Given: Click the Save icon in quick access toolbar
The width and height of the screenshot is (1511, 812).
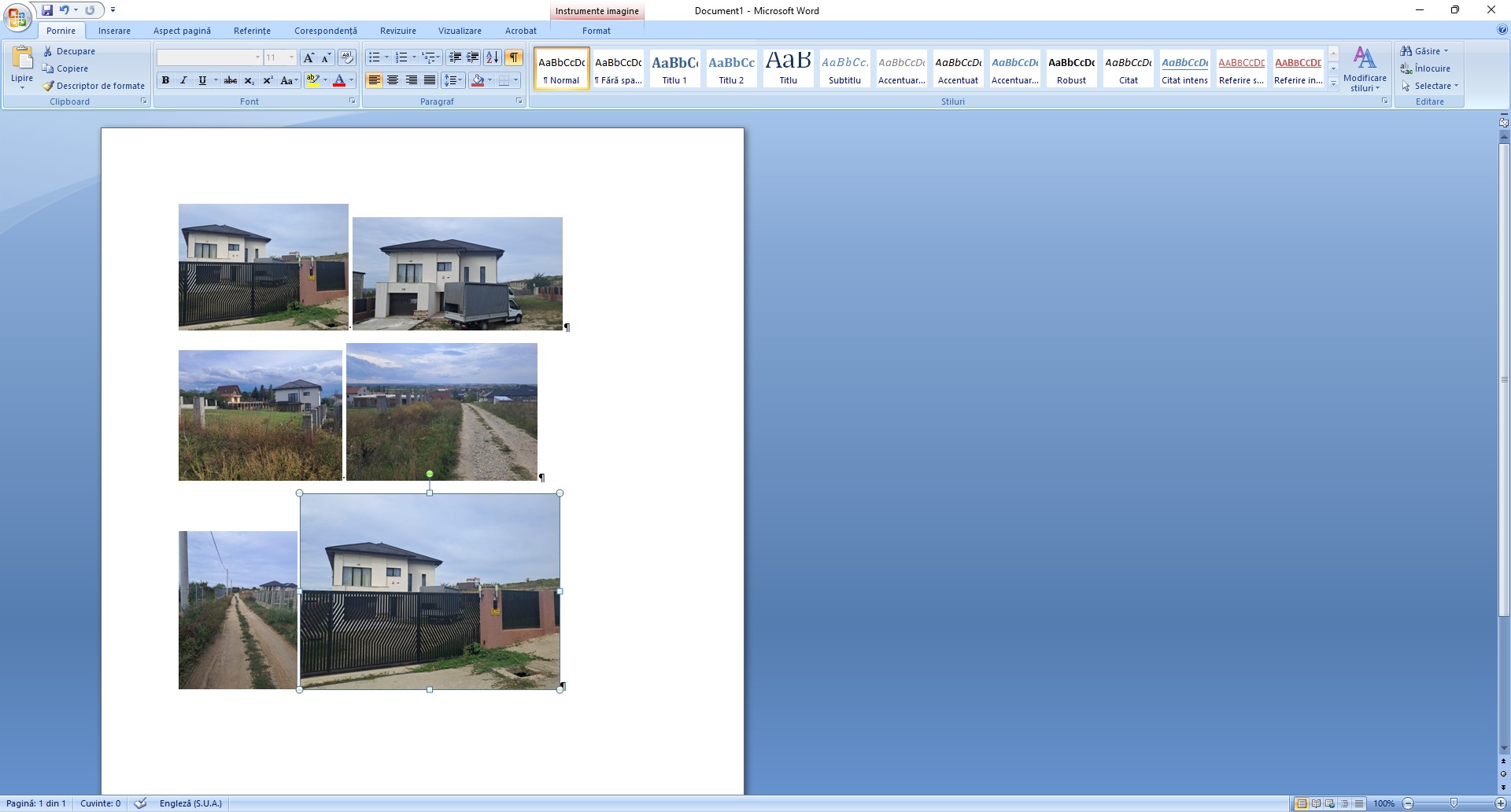Looking at the screenshot, I should (x=47, y=10).
